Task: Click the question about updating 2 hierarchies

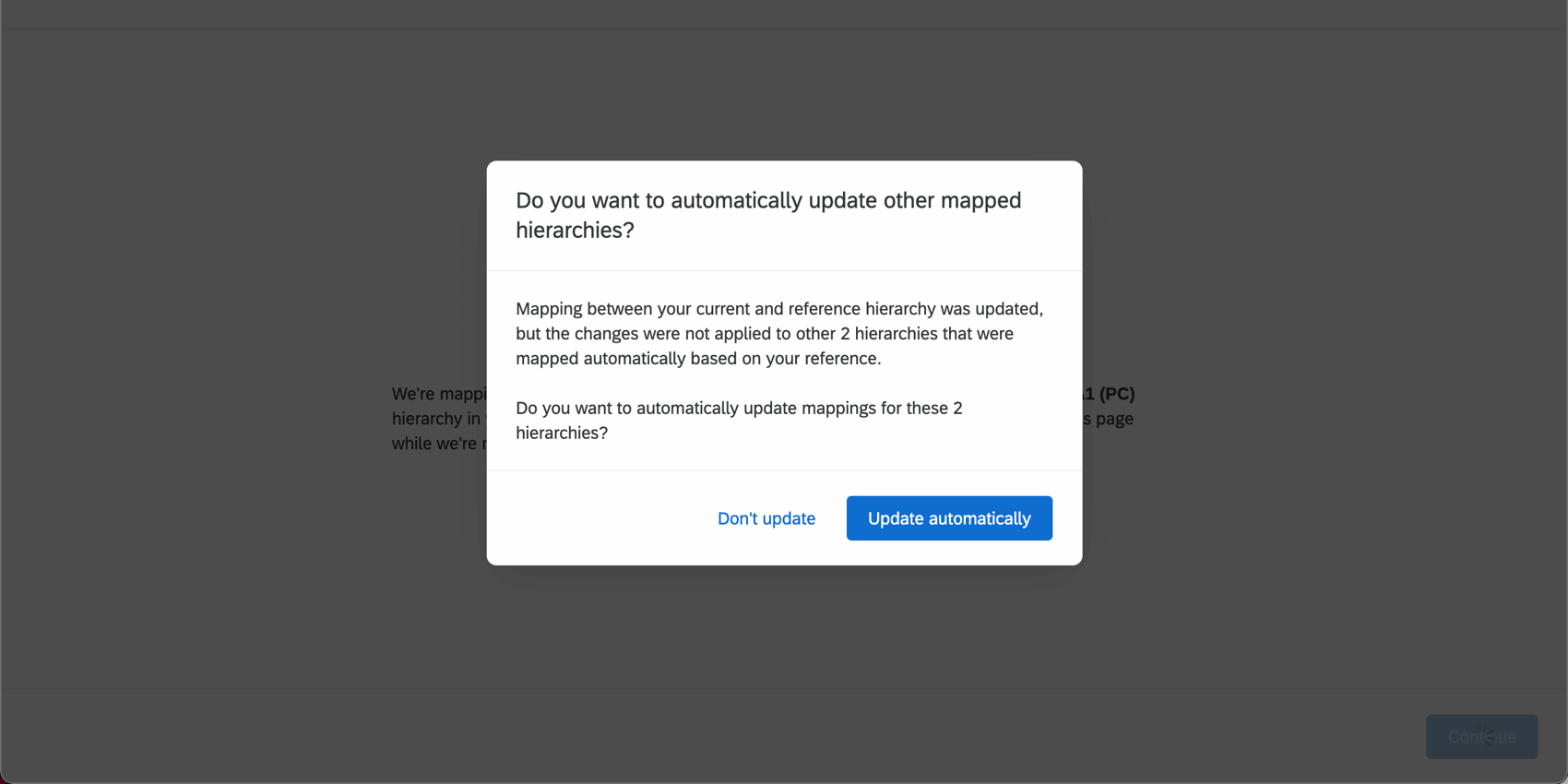Action: tap(738, 420)
